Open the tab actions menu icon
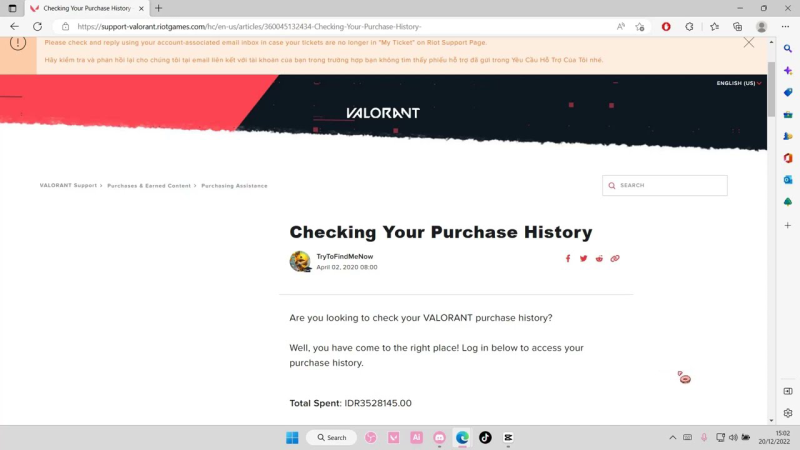This screenshot has height=450, width=800. 12,8
